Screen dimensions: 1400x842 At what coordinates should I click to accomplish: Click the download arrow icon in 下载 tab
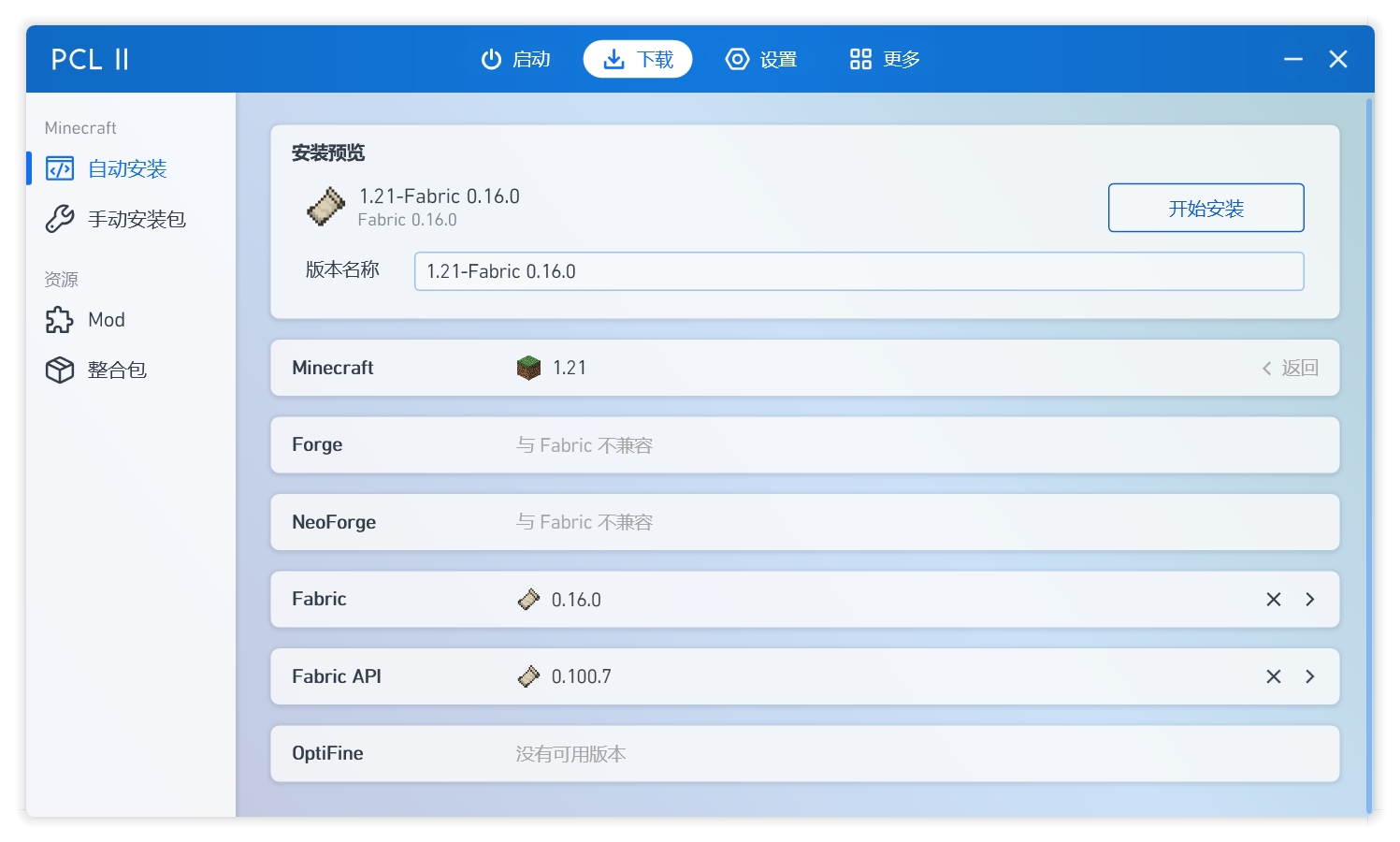pyautogui.click(x=613, y=59)
